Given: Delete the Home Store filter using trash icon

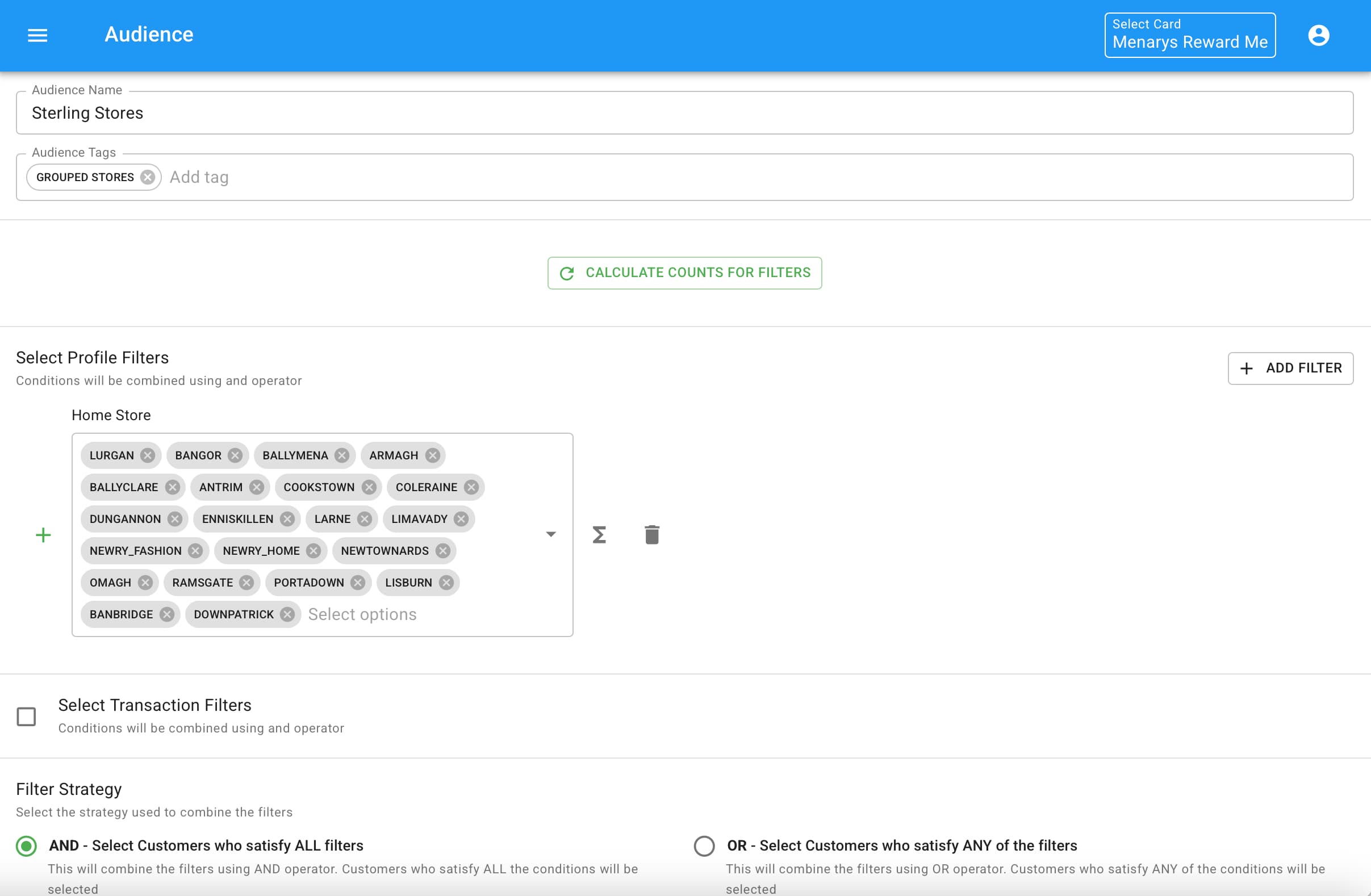Looking at the screenshot, I should [651, 534].
